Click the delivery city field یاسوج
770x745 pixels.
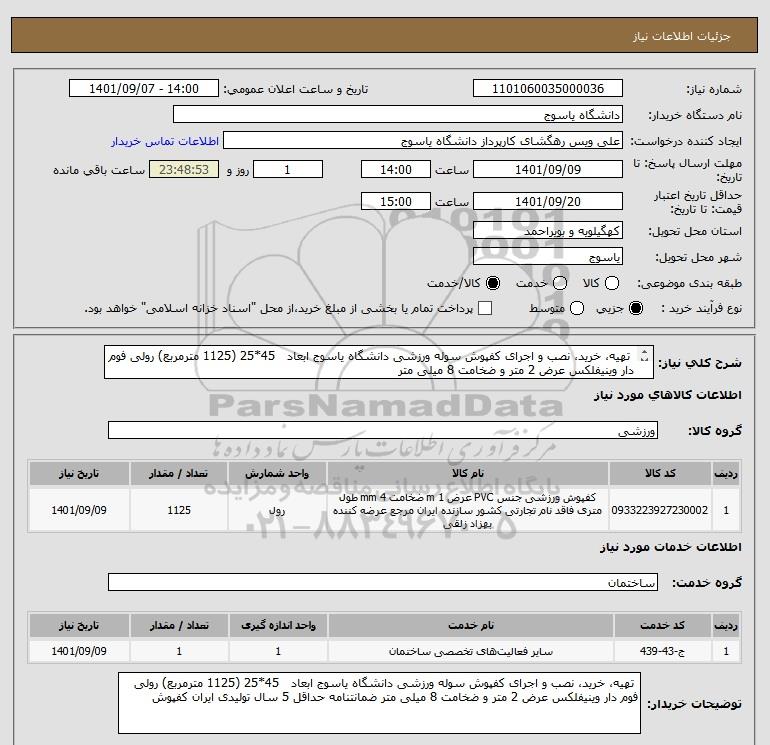[x=548, y=257]
